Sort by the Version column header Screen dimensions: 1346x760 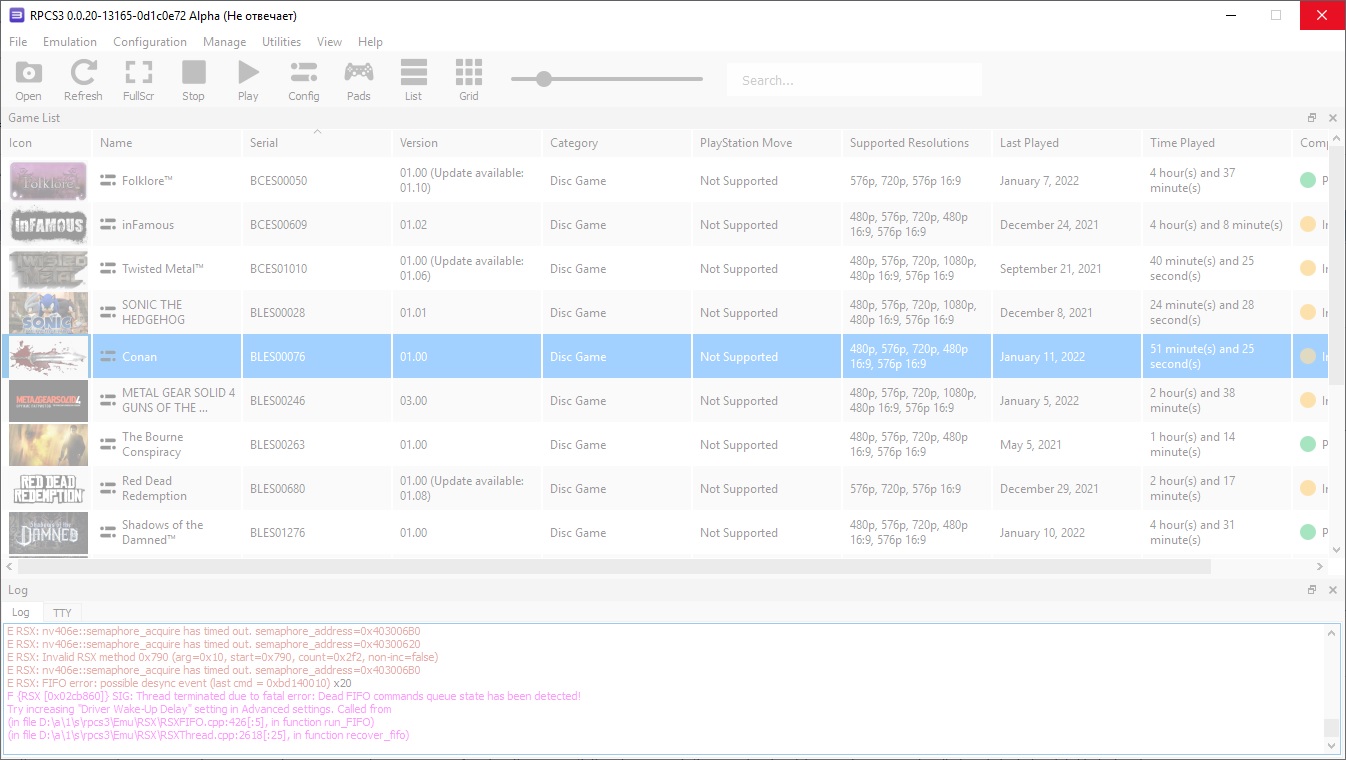(467, 143)
